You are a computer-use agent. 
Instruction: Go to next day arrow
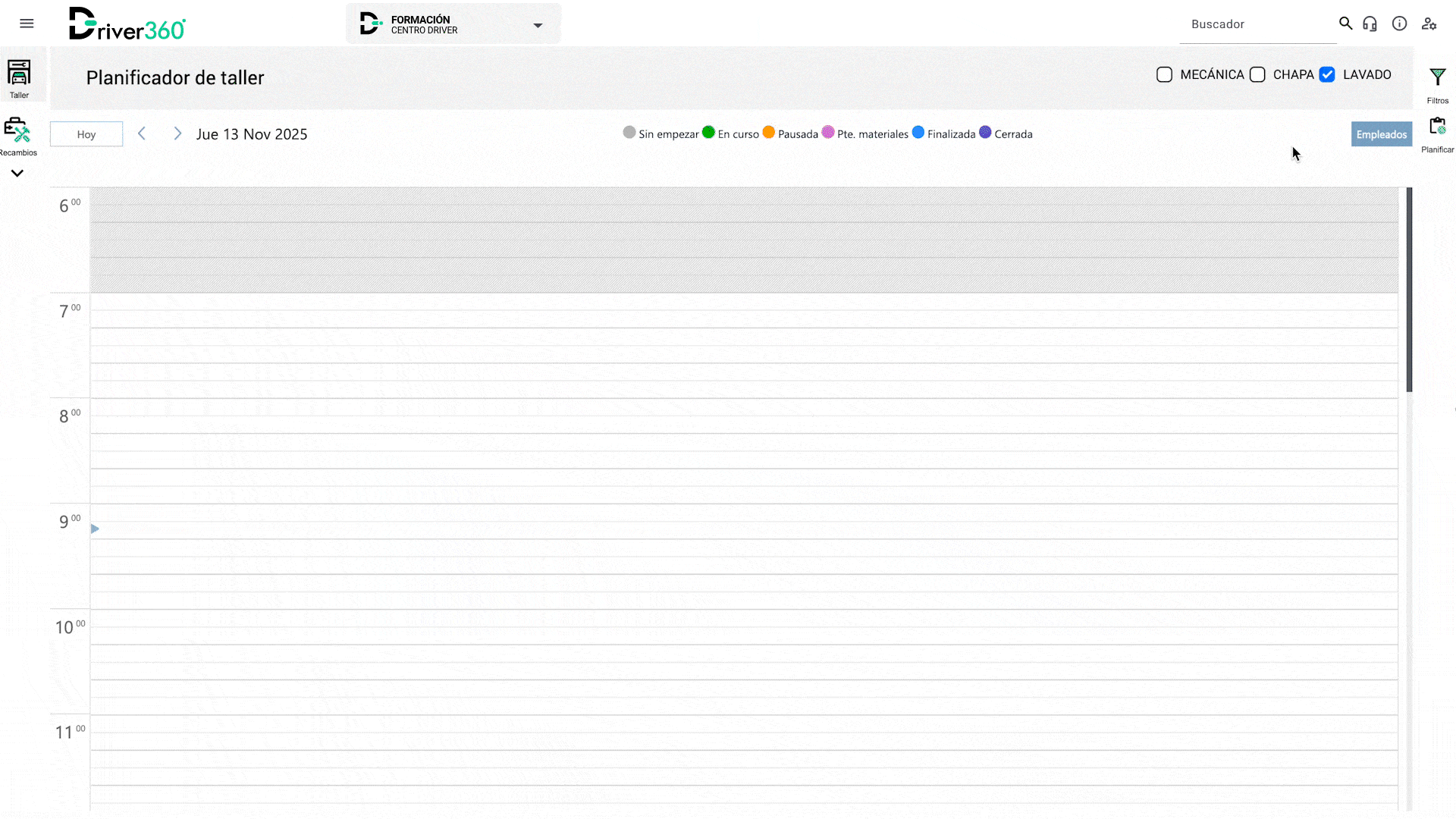point(177,133)
